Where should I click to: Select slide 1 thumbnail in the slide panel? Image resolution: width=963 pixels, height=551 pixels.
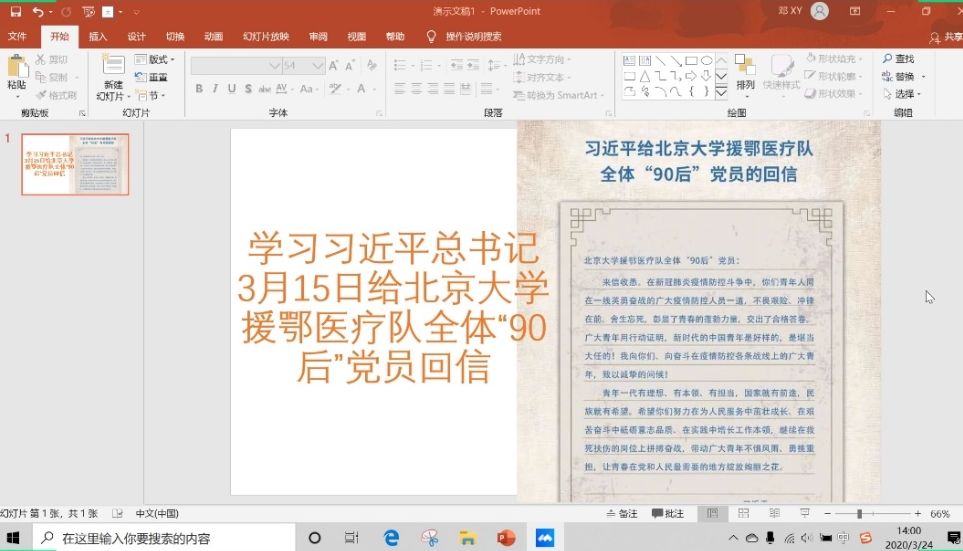coord(75,164)
